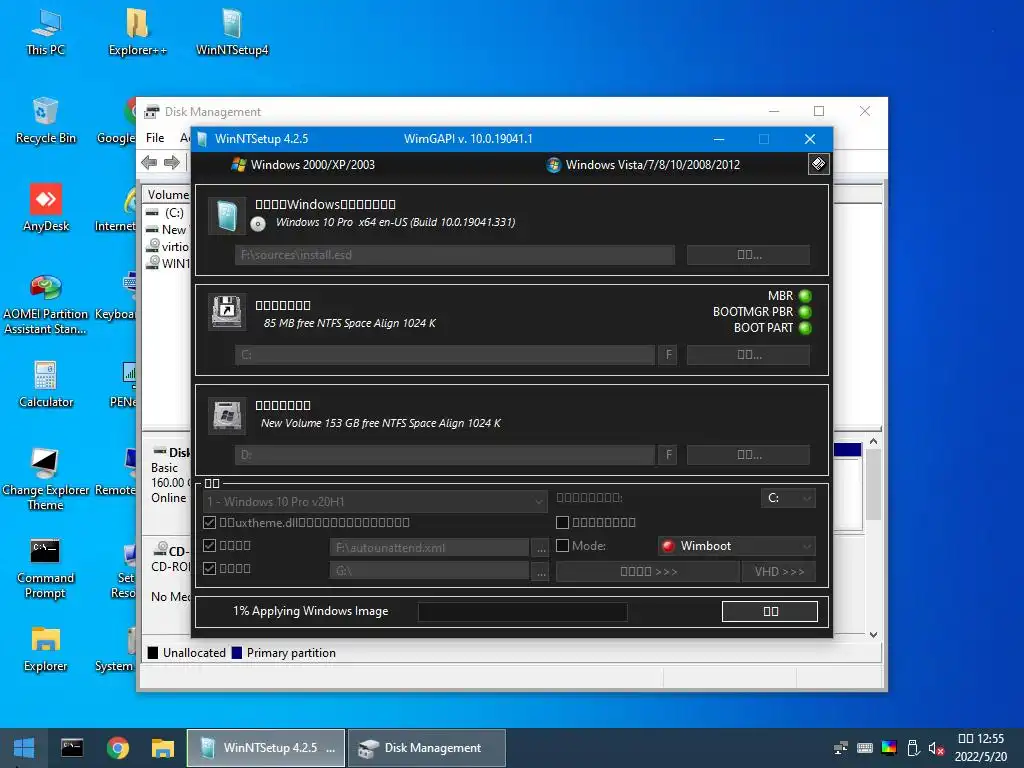Image resolution: width=1024 pixels, height=768 pixels.
Task: Switch to Windows Vista/7/8/10/2008/2012 tab
Action: [644, 165]
